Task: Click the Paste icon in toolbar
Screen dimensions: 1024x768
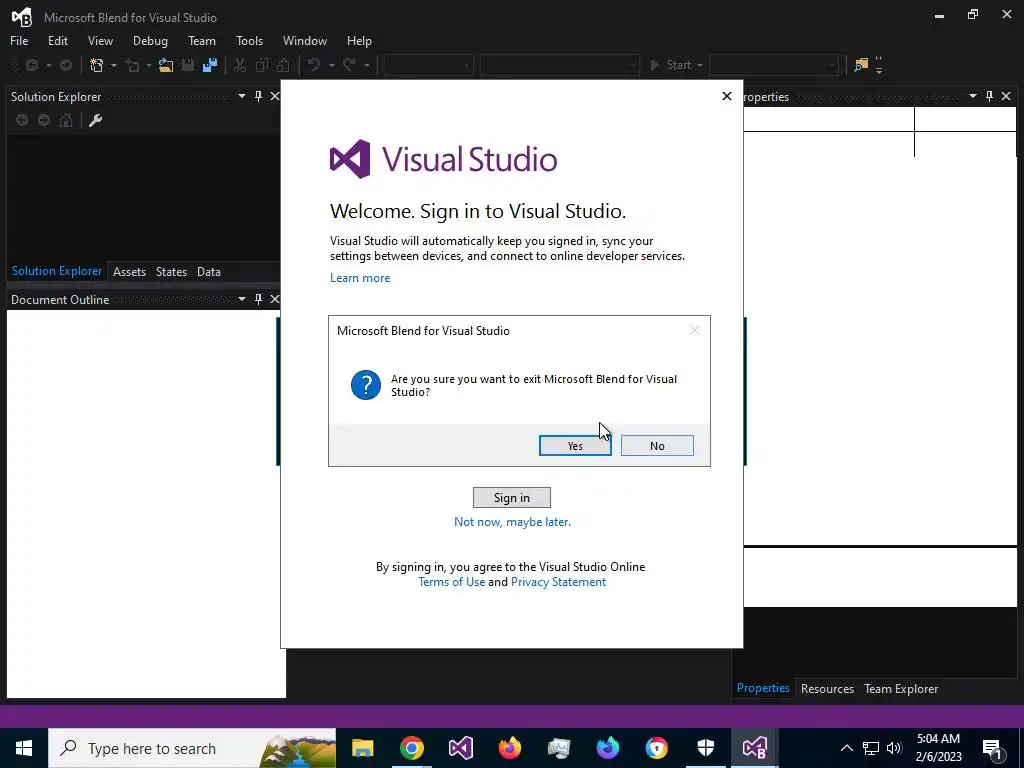Action: point(283,65)
